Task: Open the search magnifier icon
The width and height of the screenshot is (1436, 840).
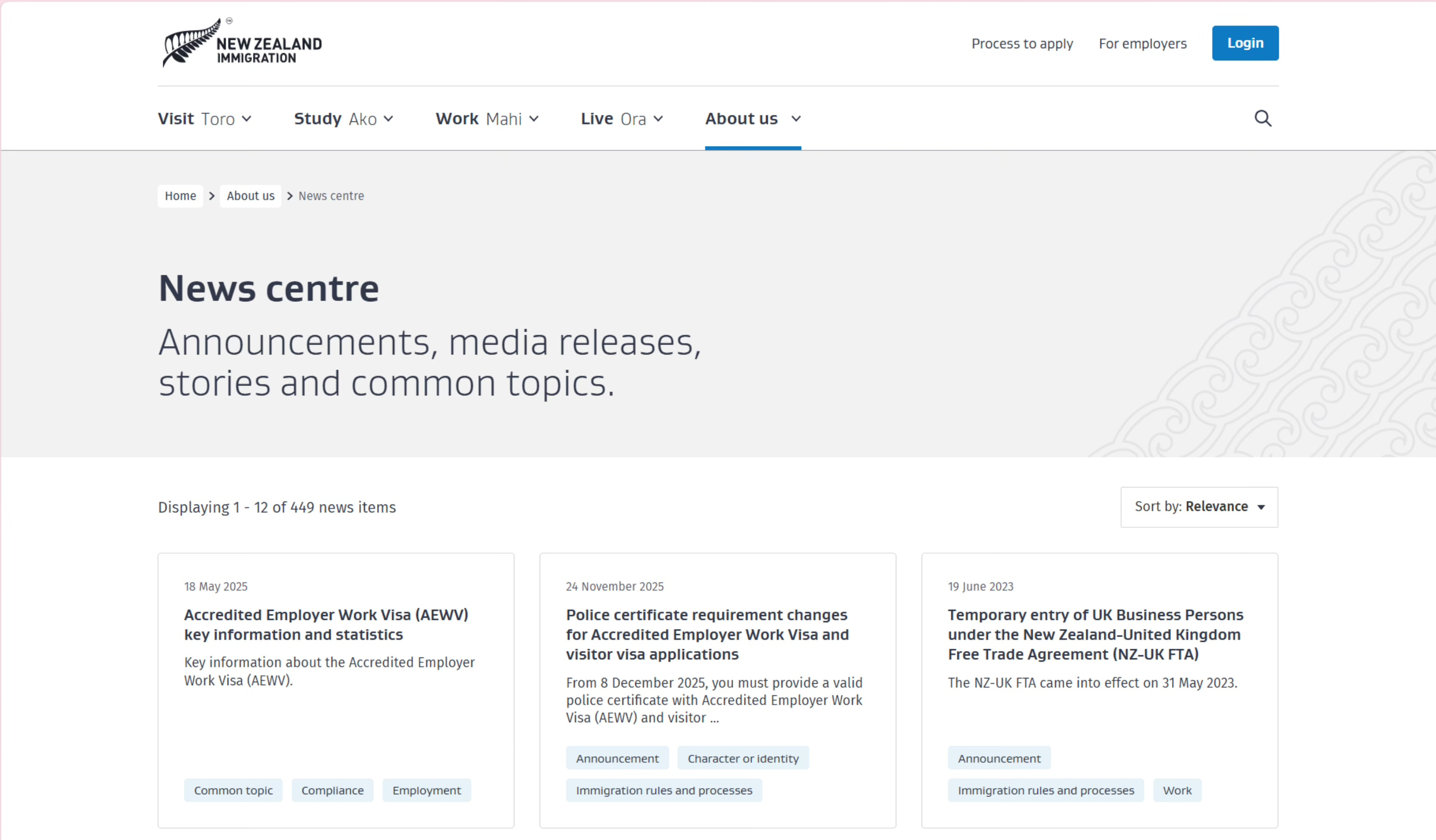Action: click(1263, 118)
